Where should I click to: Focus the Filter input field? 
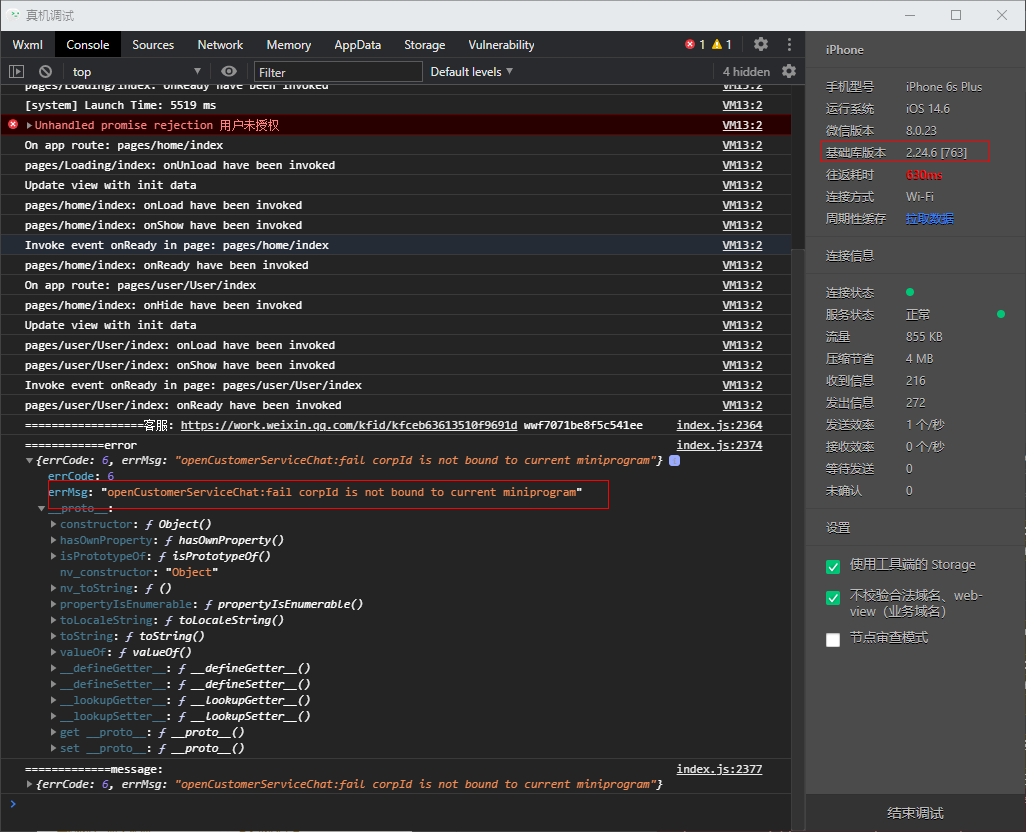(x=338, y=72)
